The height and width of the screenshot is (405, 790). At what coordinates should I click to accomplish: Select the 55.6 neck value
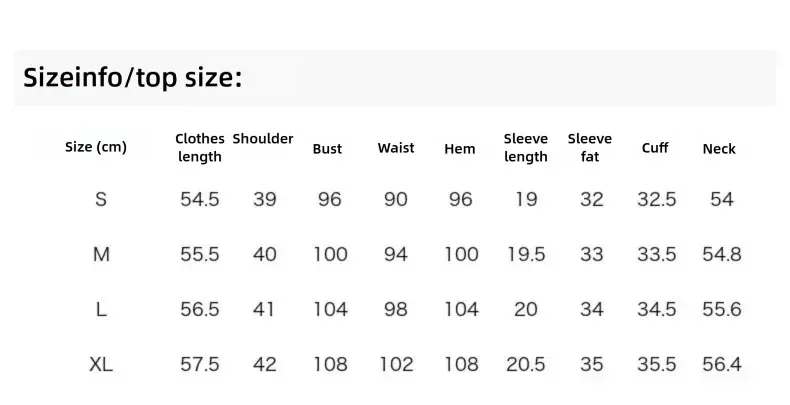pyautogui.click(x=721, y=309)
